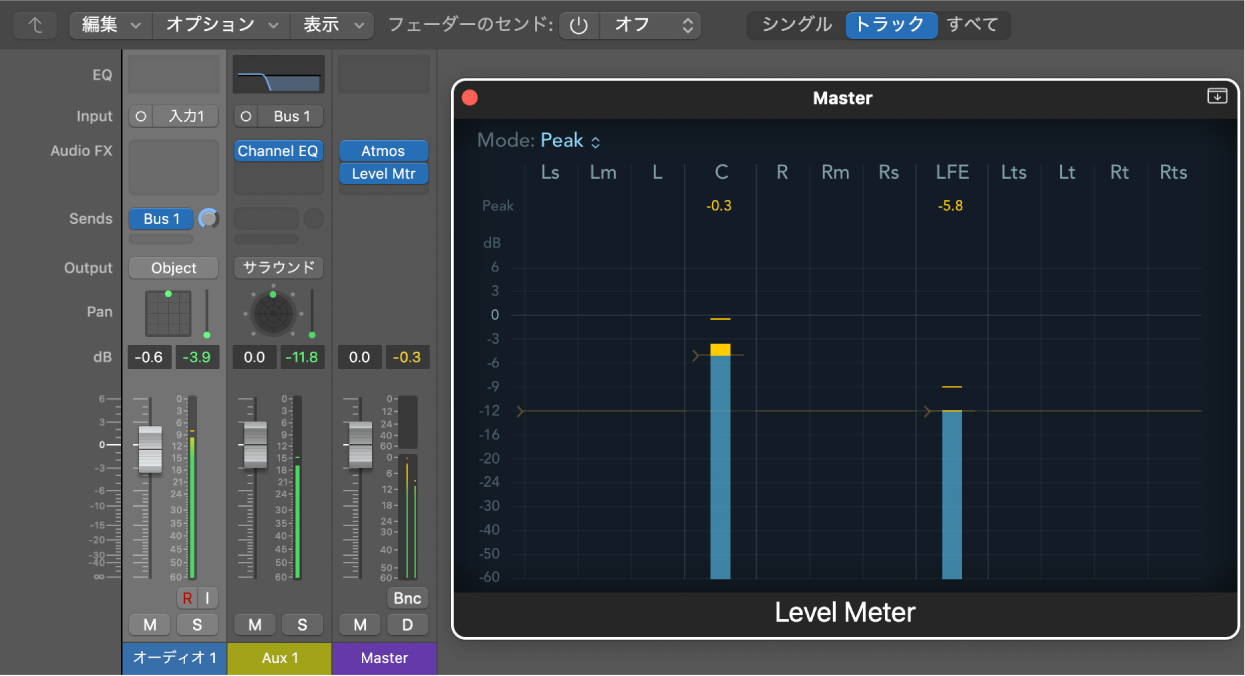Viewport: 1245px width, 676px height.
Task: Click the up arrow icon at top left
Action: pyautogui.click(x=35, y=24)
